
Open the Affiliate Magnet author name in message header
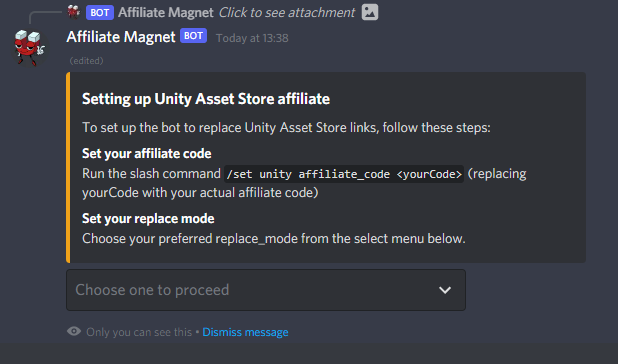tap(121, 37)
